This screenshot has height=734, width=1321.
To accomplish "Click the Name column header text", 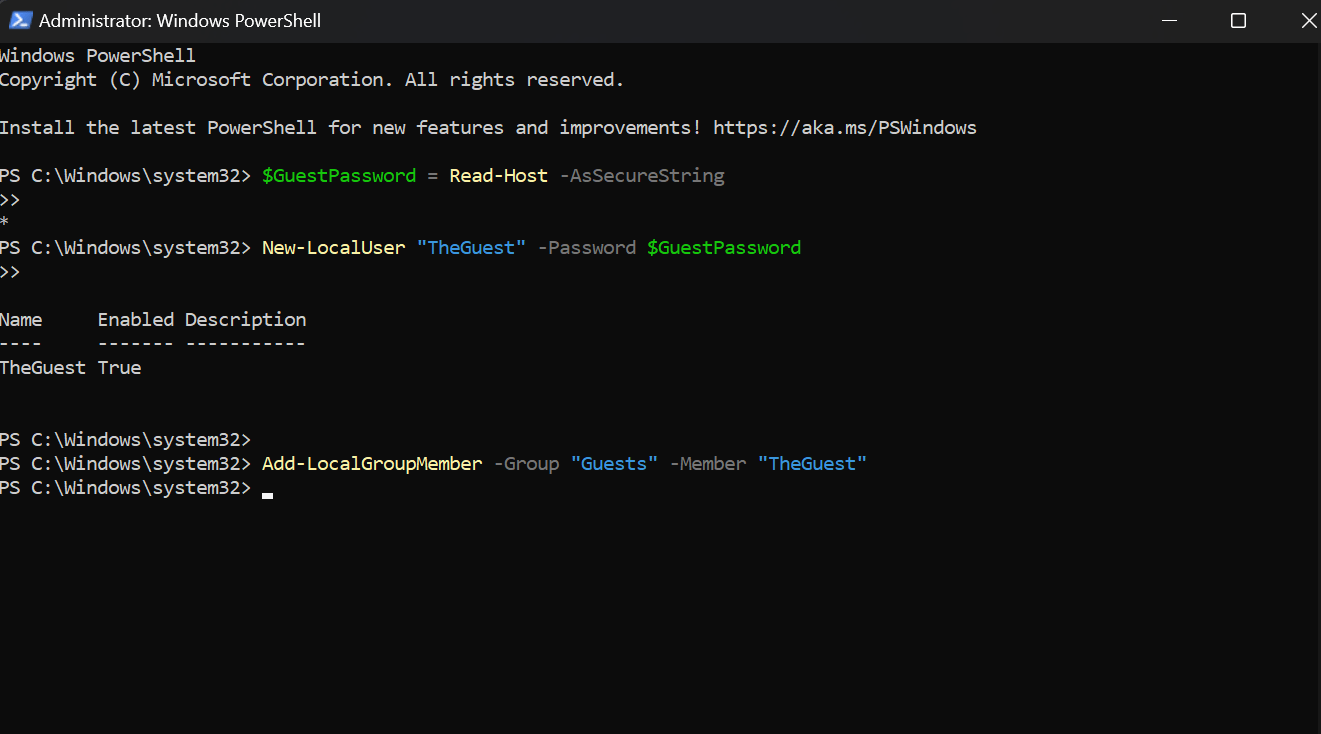I will click(21, 319).
